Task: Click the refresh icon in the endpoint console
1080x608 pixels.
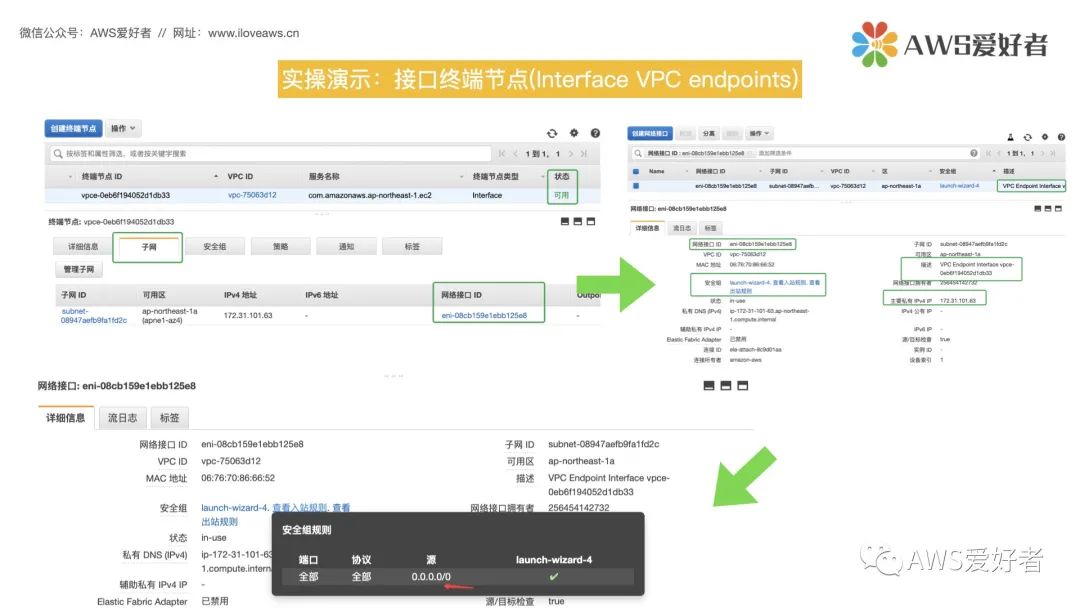Action: (x=552, y=133)
